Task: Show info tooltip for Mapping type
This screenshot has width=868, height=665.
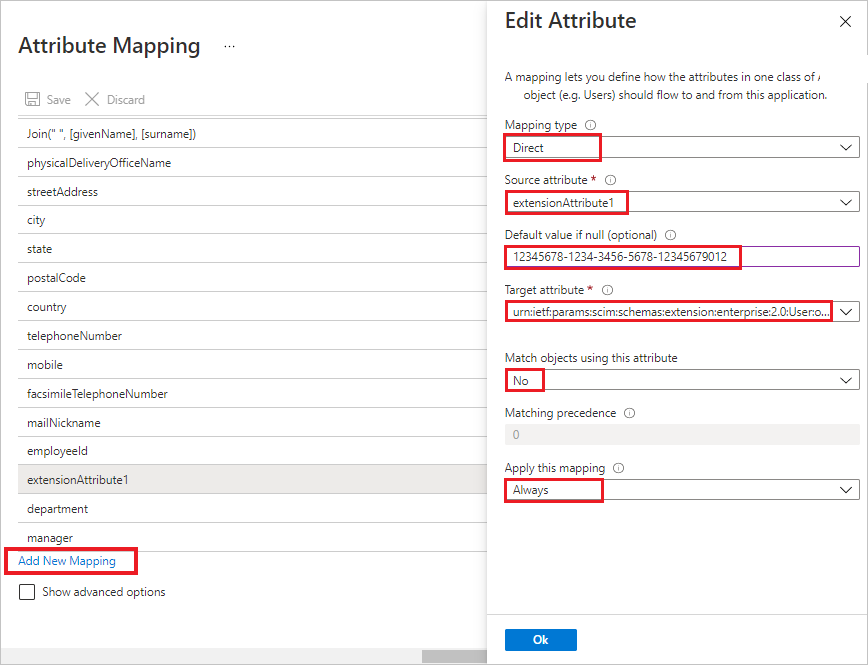Action: point(591,125)
